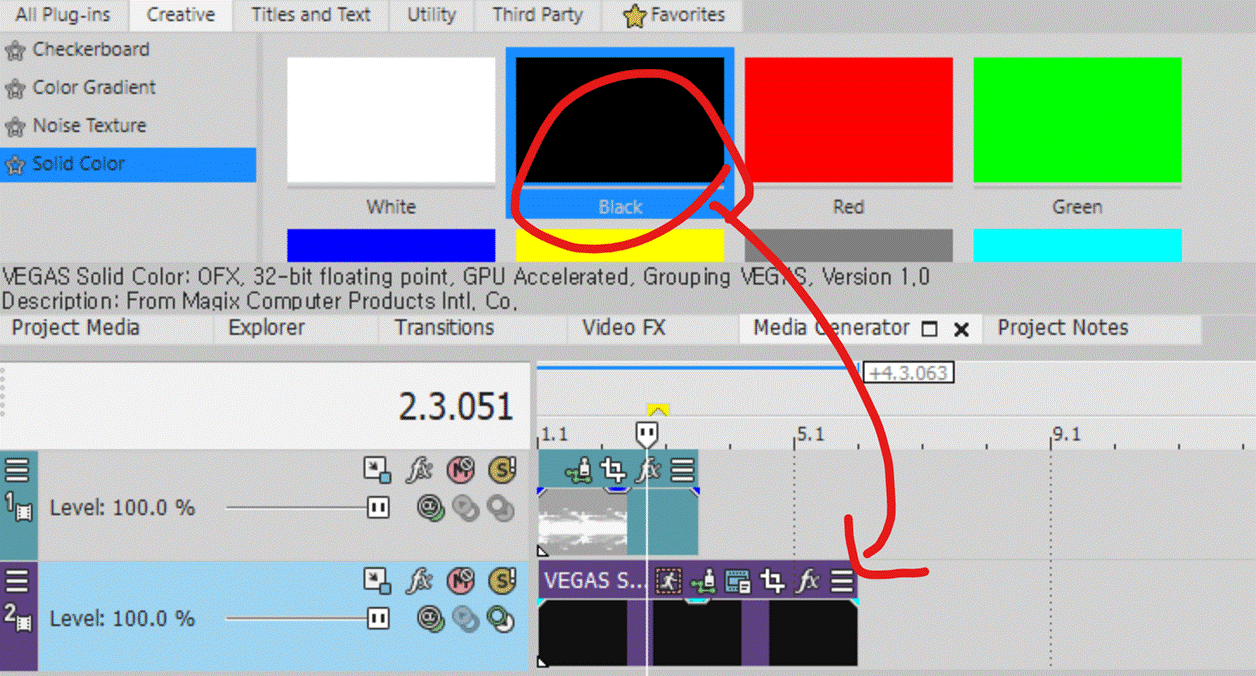Click the 2.3.051 timecode display
1256x676 pixels.
pyautogui.click(x=456, y=406)
